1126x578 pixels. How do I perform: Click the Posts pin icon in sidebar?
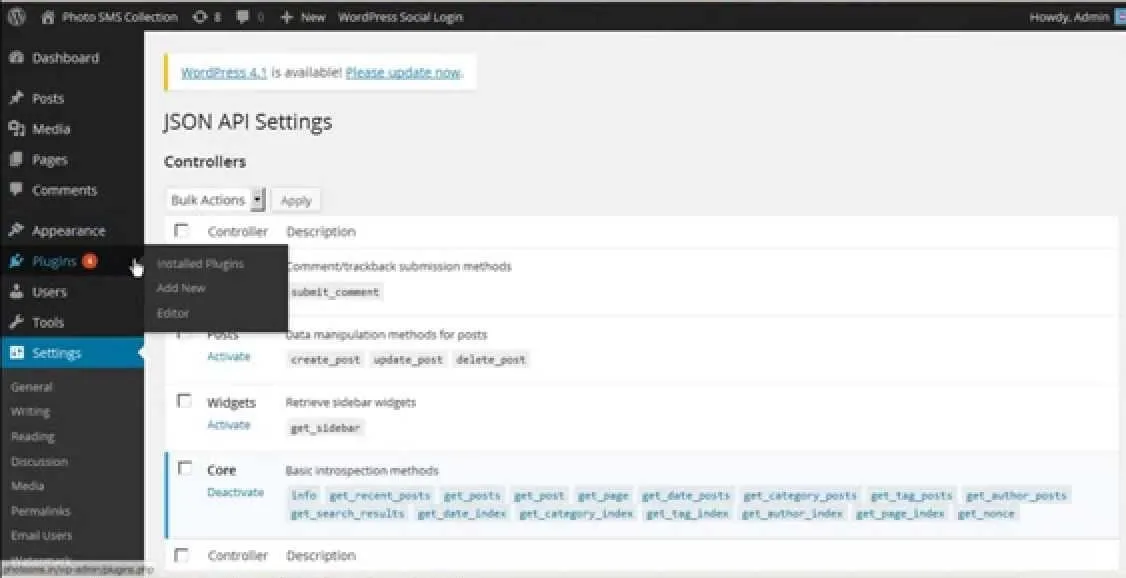[x=17, y=98]
